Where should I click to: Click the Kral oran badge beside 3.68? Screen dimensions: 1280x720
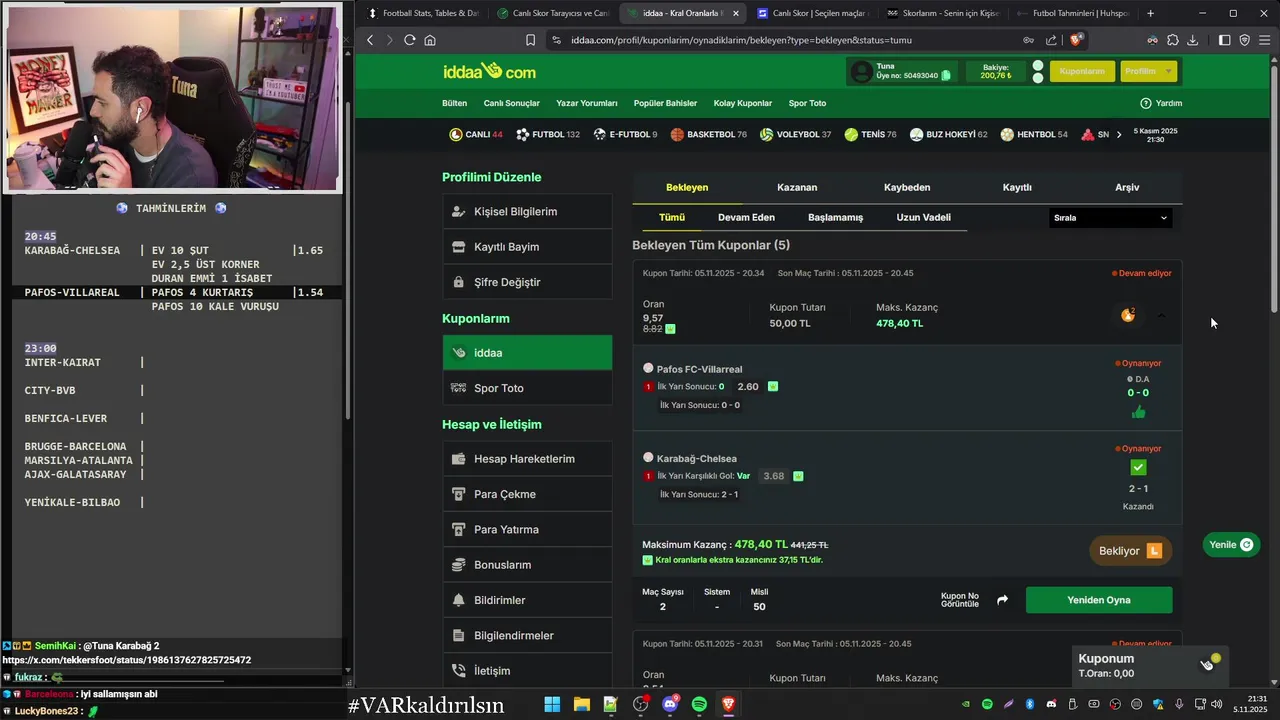pos(798,476)
